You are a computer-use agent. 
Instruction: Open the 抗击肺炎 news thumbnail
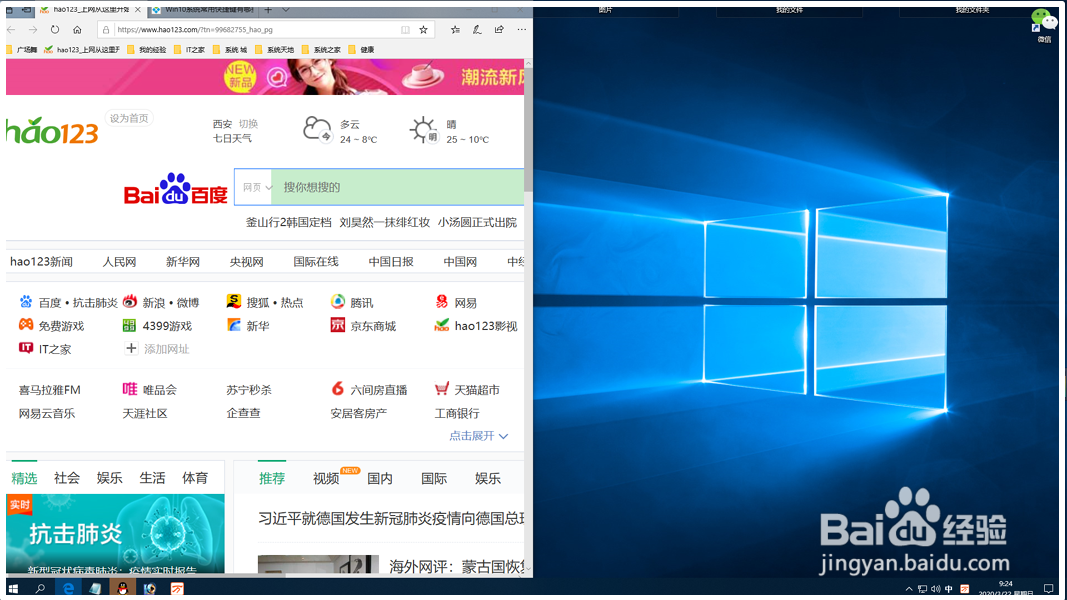click(x=115, y=534)
